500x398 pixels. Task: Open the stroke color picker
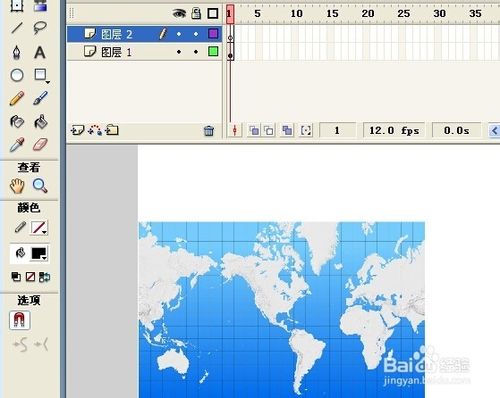39,228
